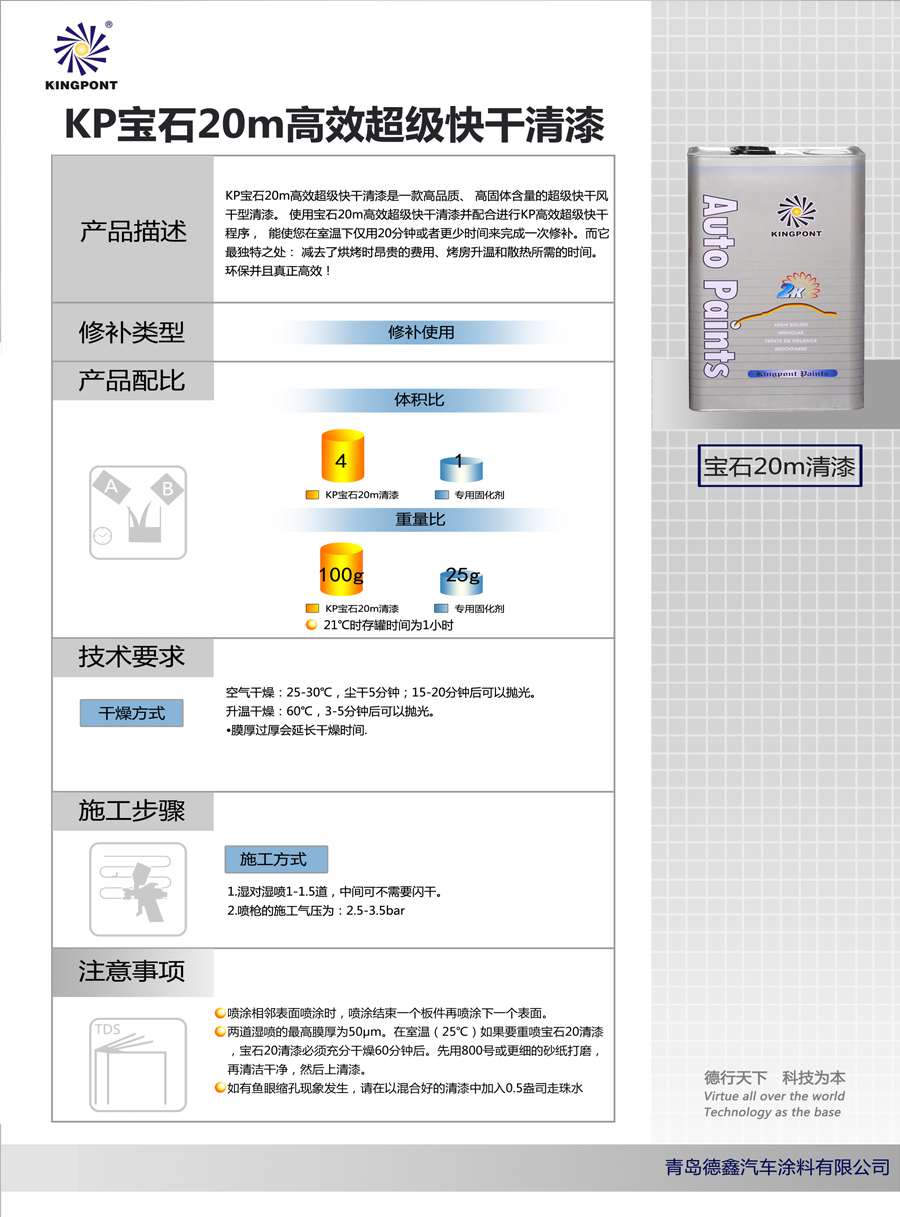Click the blue cylinder labeled 1
Screen dimensions: 900x1217
click(460, 467)
